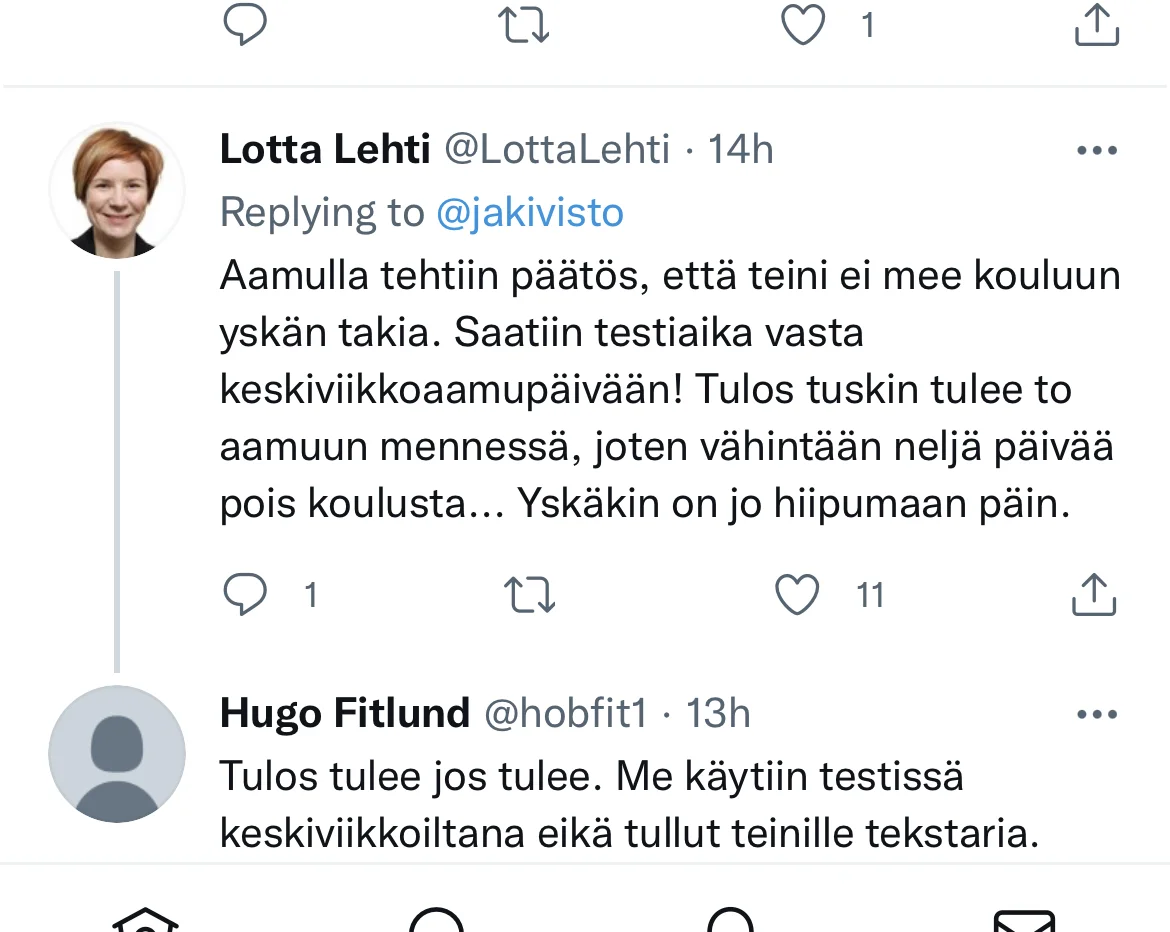Open Hugo Fitlund's display name
This screenshot has height=932, width=1170.
pyautogui.click(x=344, y=713)
